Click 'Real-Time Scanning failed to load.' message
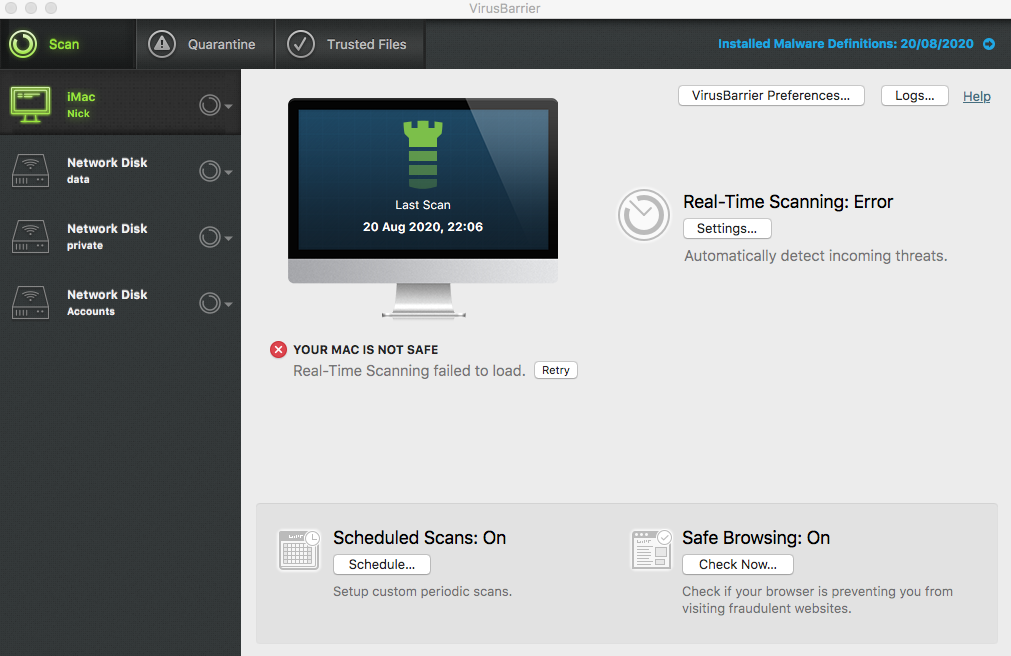1011x656 pixels. [409, 371]
